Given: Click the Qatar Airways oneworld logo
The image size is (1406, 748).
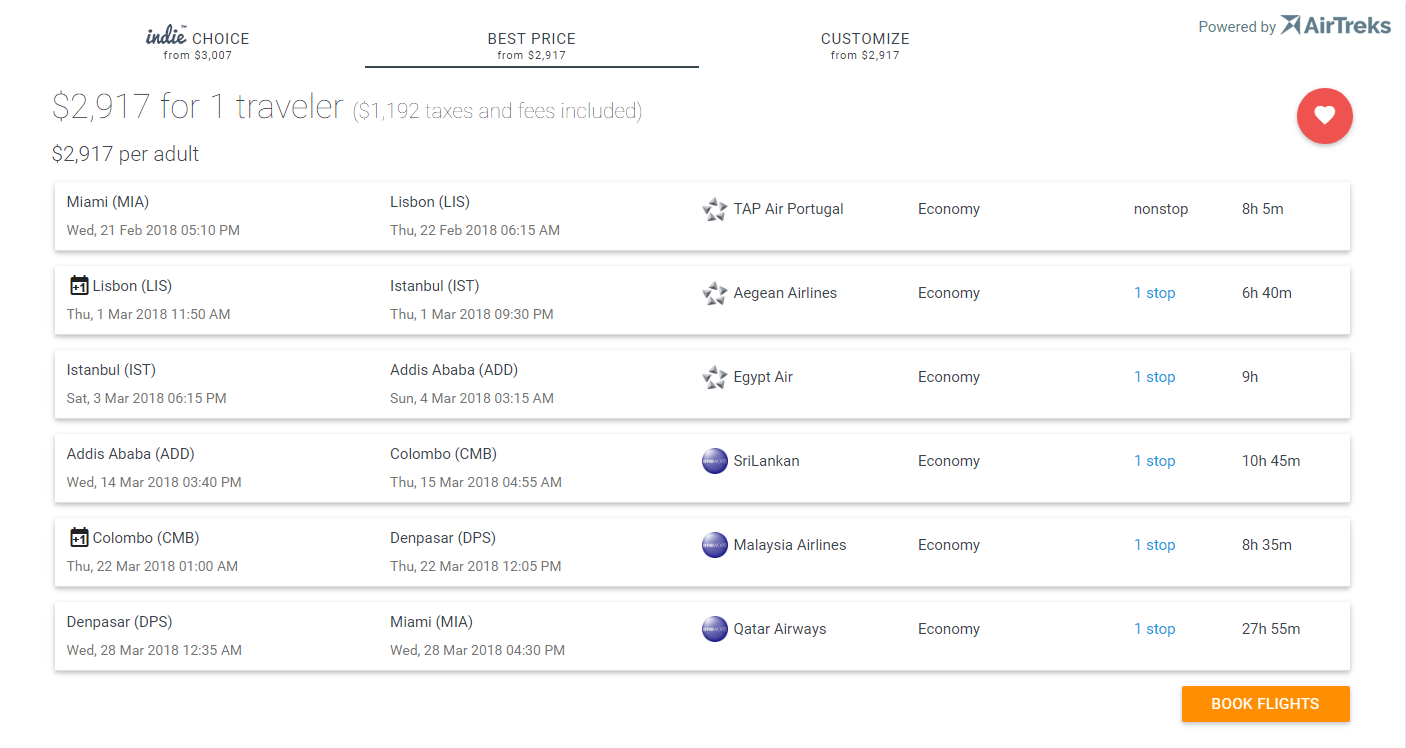Looking at the screenshot, I should point(714,629).
